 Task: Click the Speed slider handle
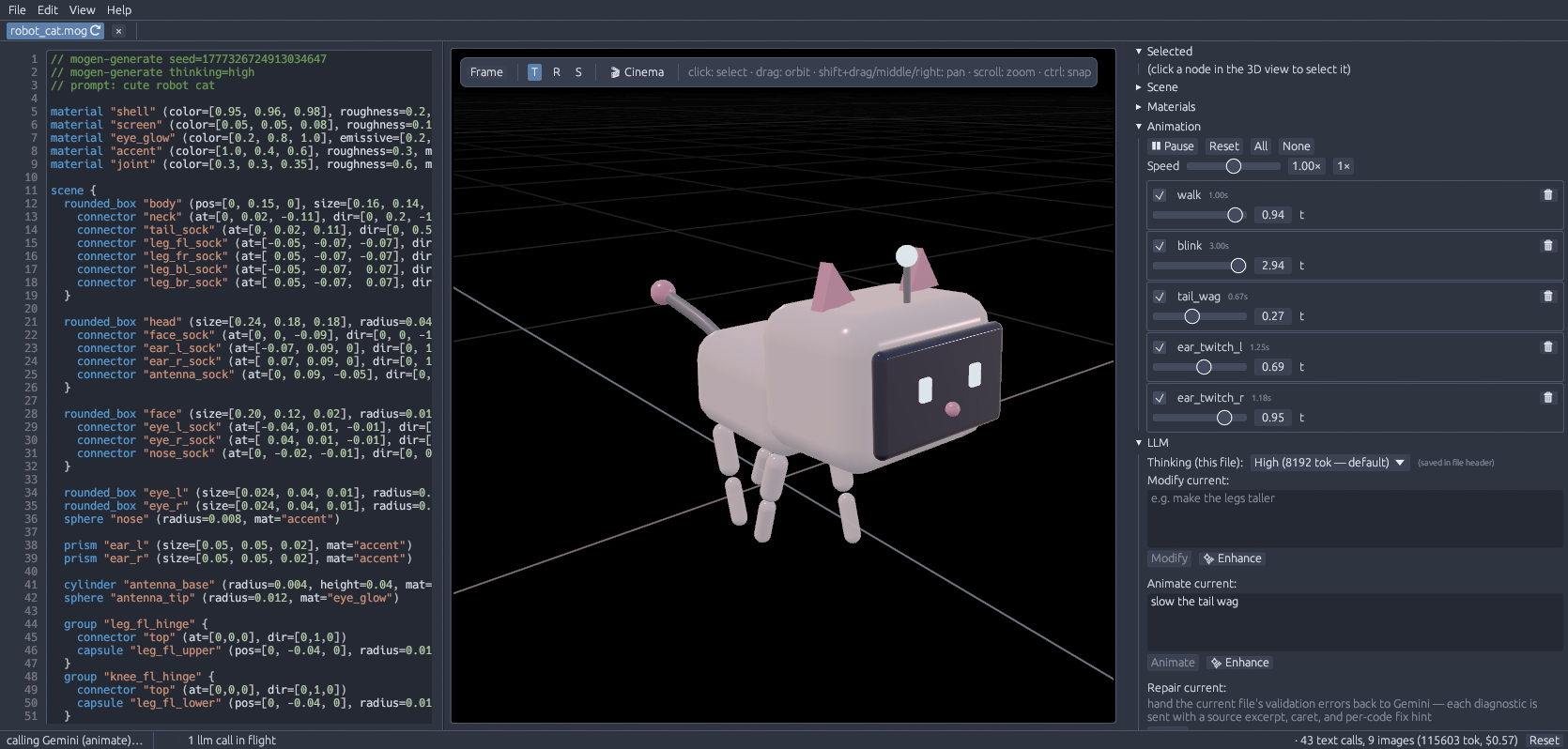click(1234, 166)
